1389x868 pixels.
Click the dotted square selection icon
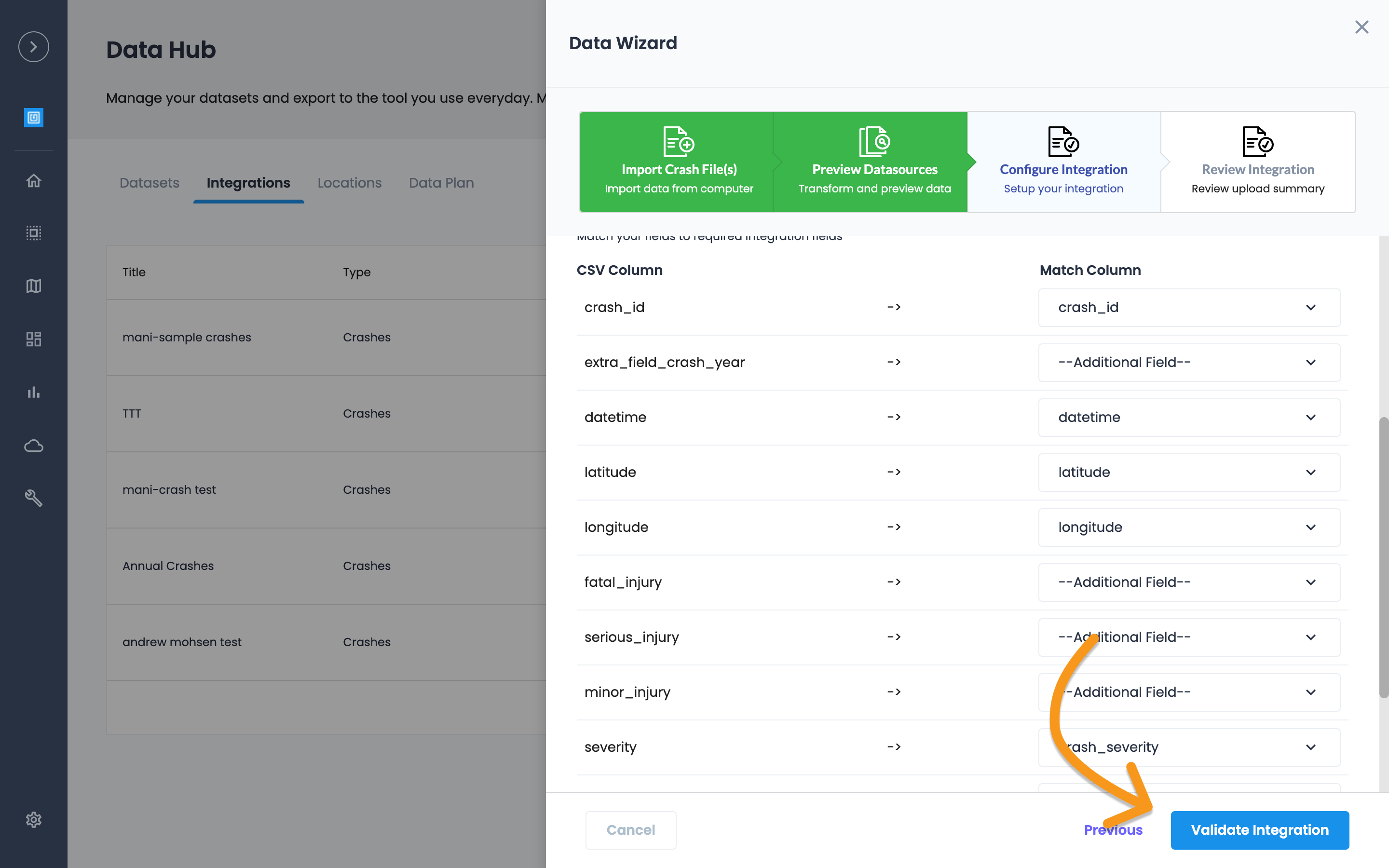[x=33, y=233]
